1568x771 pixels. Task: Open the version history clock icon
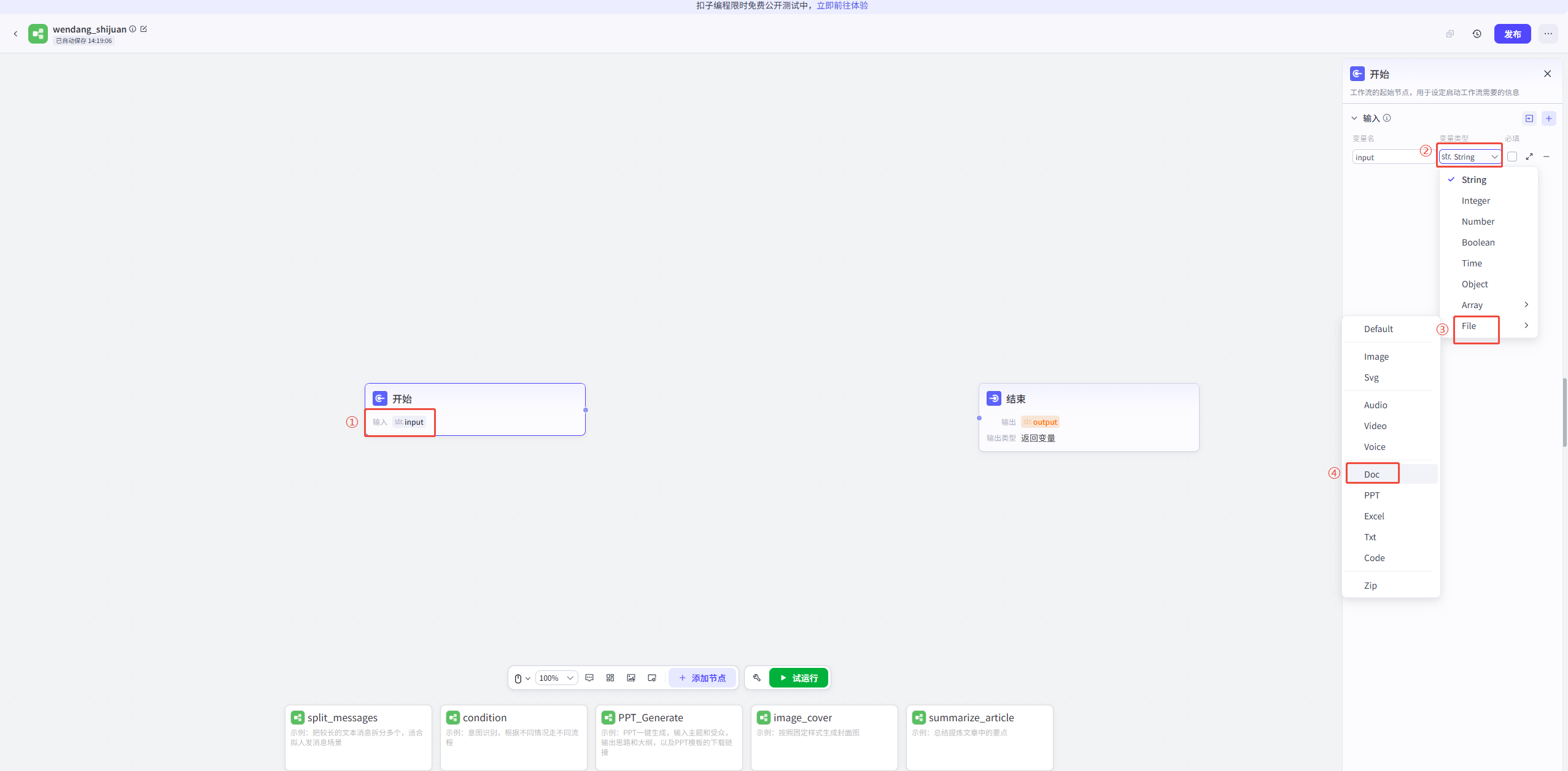[1477, 34]
